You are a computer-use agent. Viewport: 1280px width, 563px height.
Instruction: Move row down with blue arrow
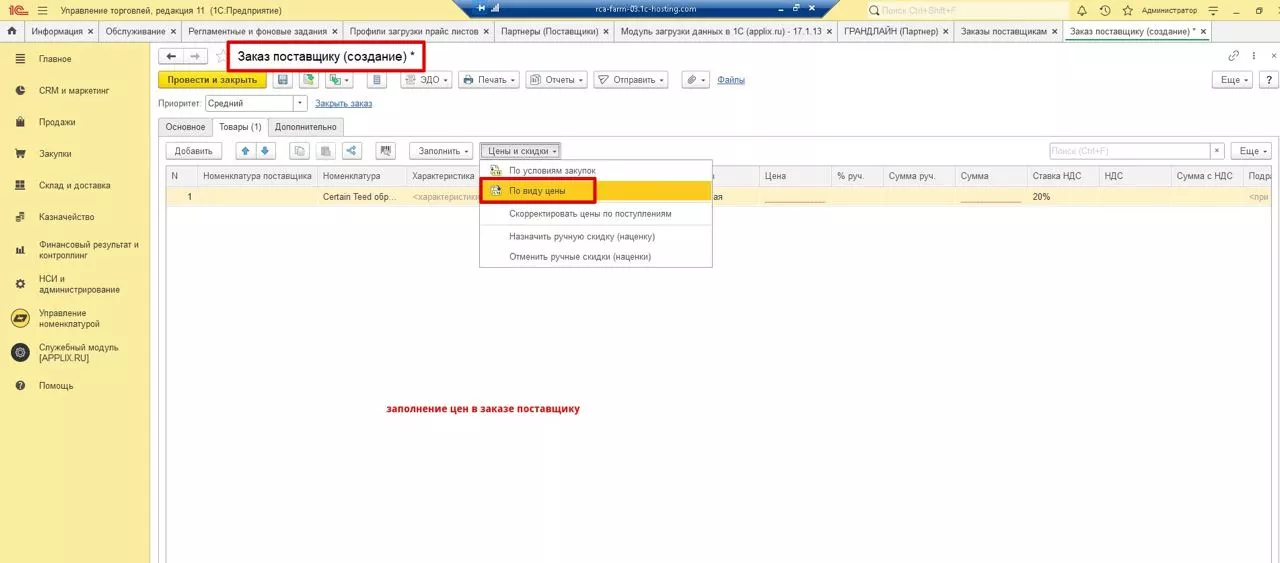click(265, 151)
